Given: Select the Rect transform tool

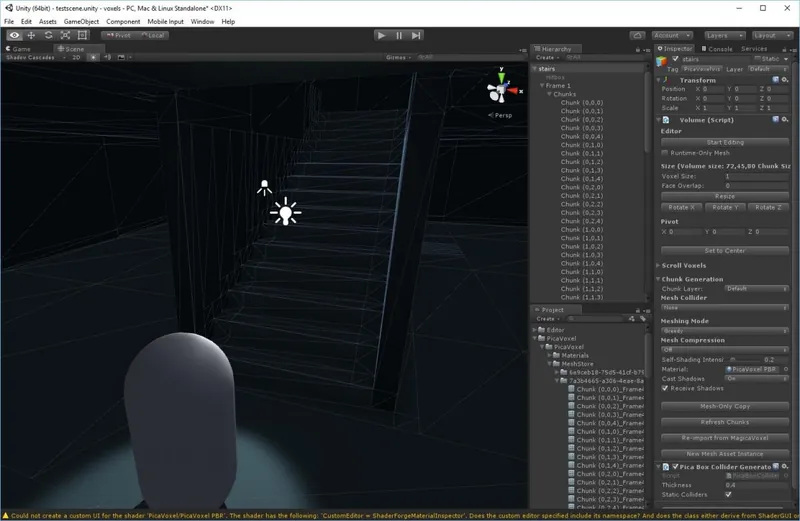Looking at the screenshot, I should point(82,35).
